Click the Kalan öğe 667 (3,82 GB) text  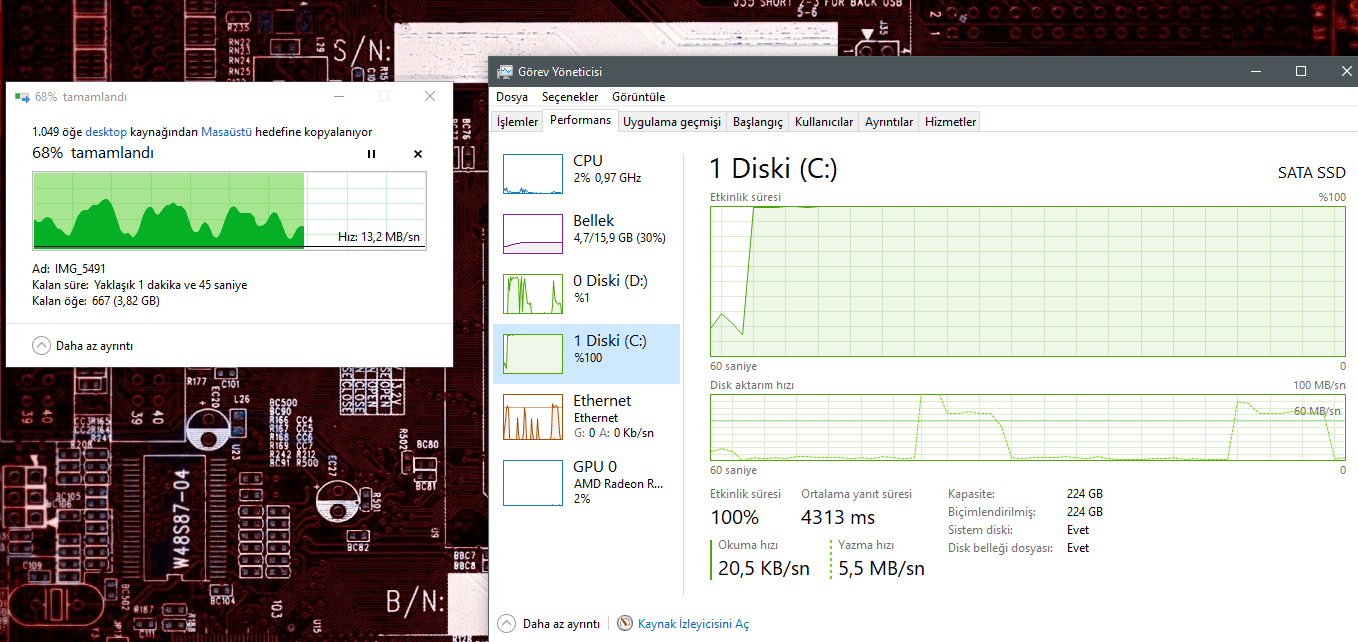(x=96, y=301)
